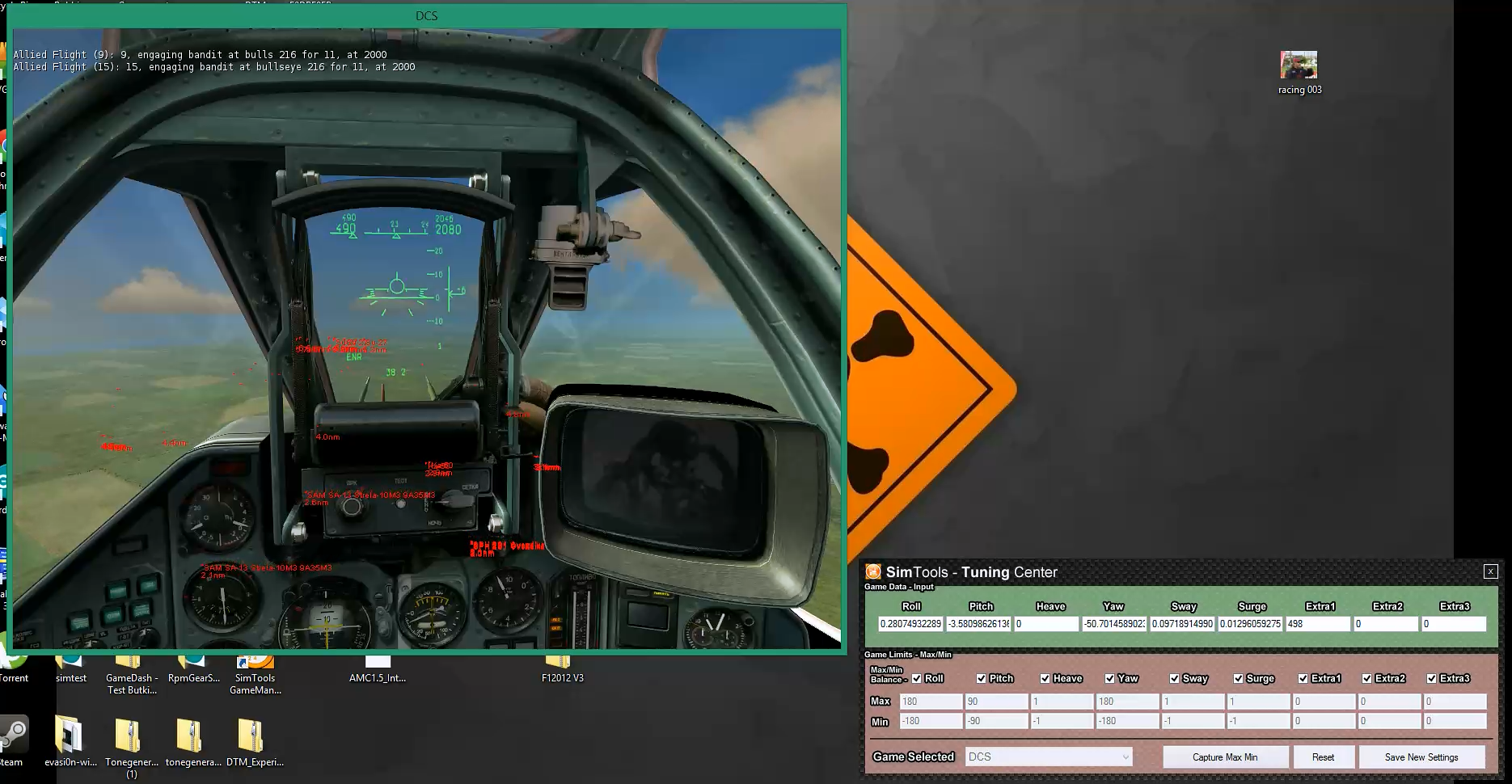Toggle the Sway balance checkbox
Image resolution: width=1512 pixels, height=784 pixels.
pos(1174,679)
